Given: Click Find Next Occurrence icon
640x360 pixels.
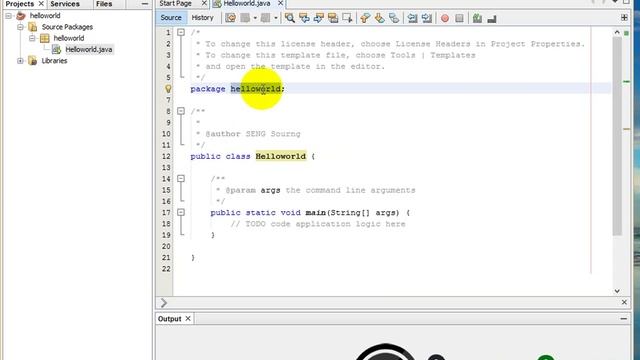Looking at the screenshot, I should coord(318,18).
